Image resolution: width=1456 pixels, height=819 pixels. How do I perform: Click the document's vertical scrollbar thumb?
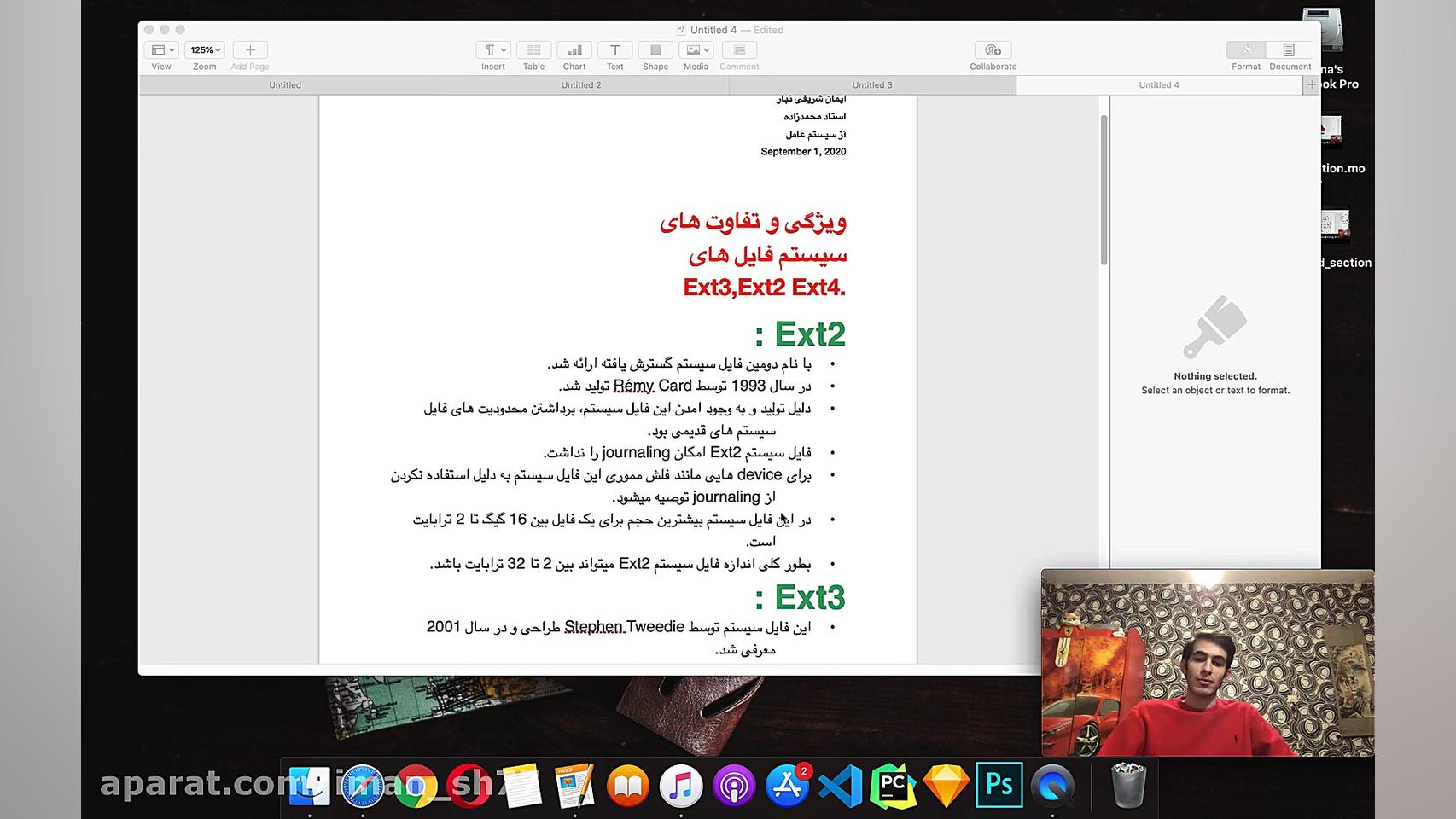1104,189
